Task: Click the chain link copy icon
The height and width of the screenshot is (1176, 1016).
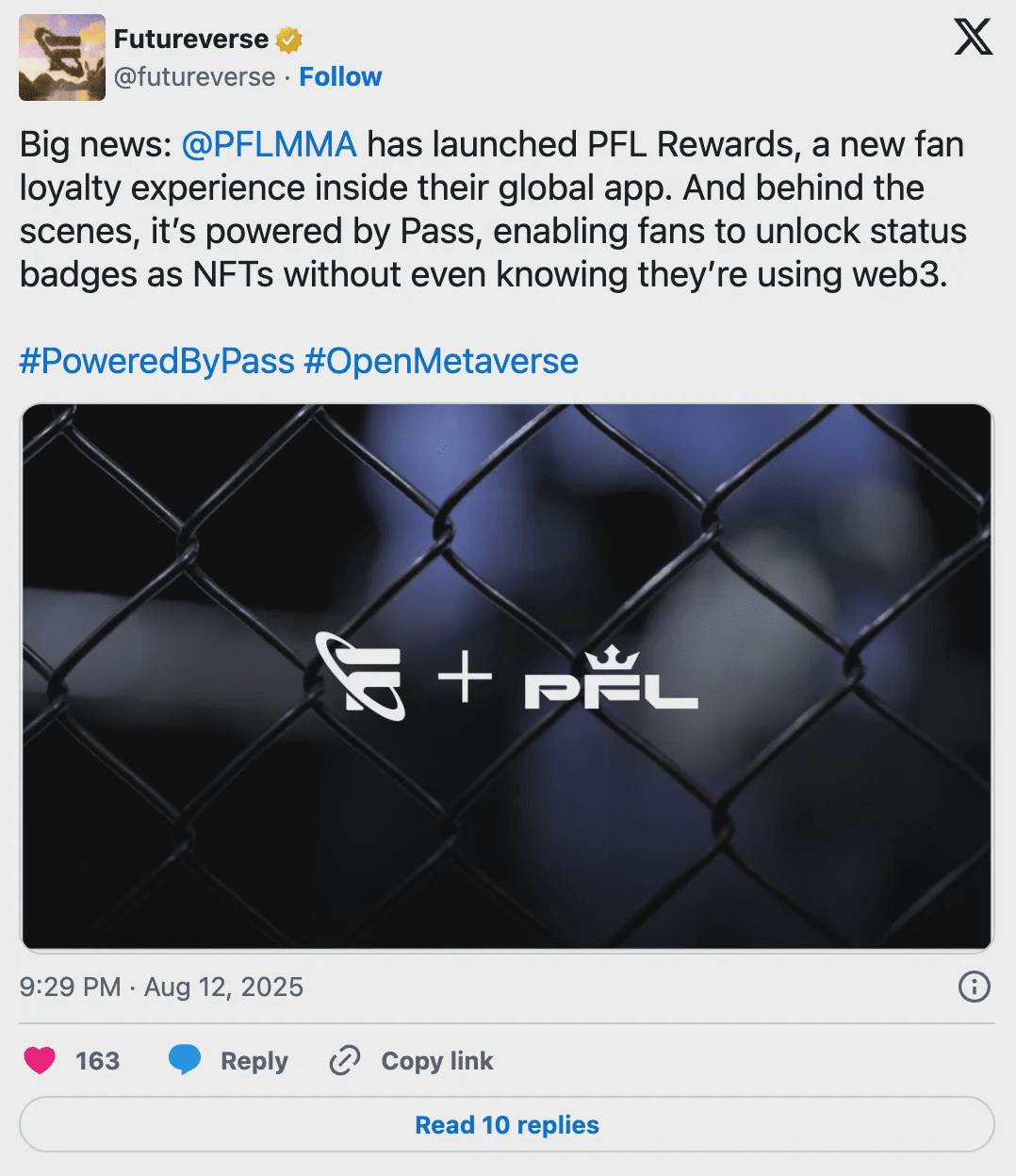Action: pos(344,1060)
